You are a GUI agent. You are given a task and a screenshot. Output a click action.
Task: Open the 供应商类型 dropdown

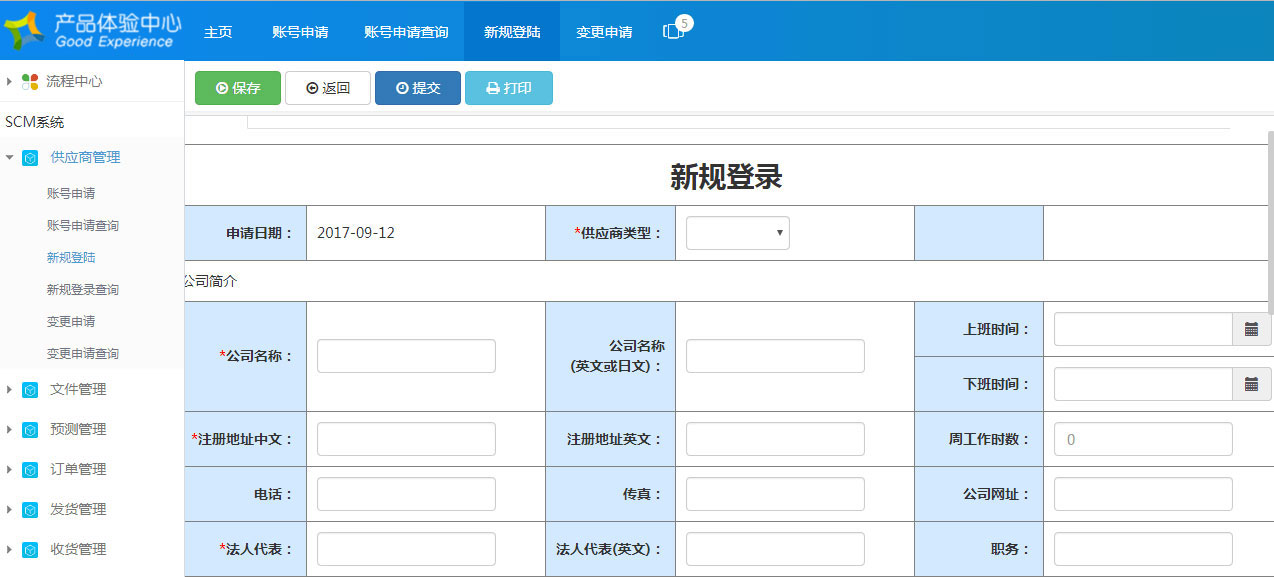click(738, 233)
